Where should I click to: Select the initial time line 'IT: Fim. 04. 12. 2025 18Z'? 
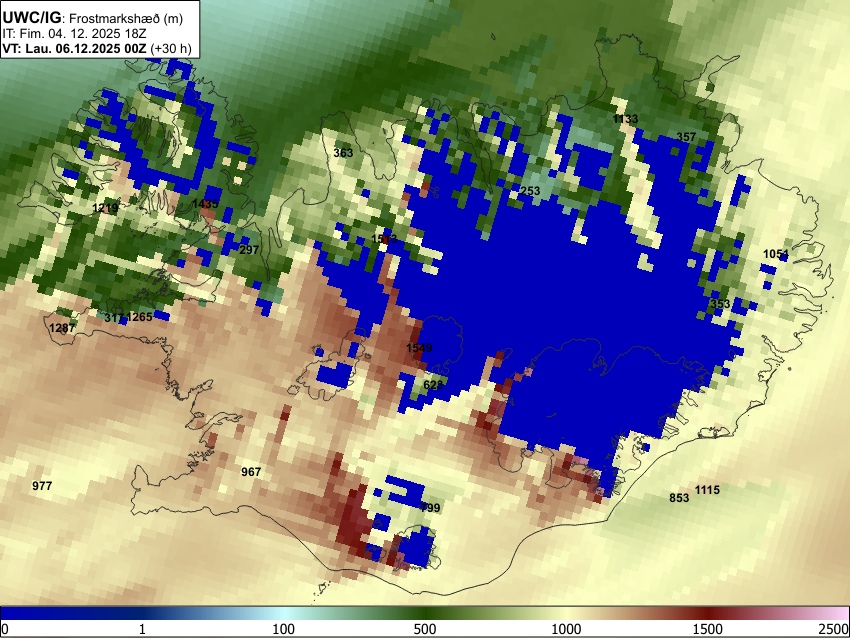(x=74, y=34)
